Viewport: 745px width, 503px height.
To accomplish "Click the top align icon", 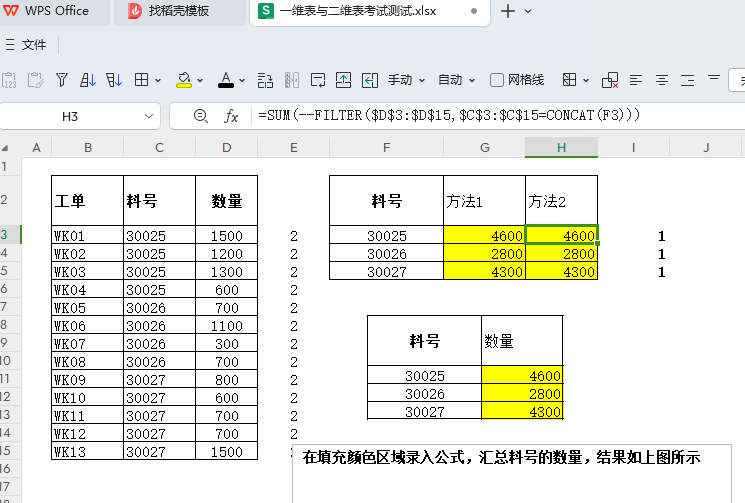I will pyautogui.click(x=714, y=78).
